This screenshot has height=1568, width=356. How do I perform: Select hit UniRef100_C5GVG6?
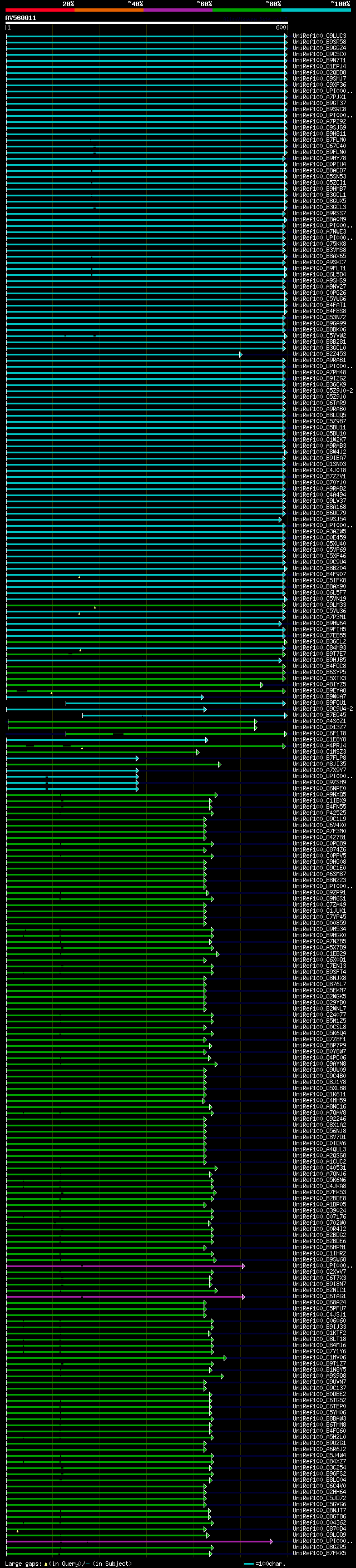(319, 1505)
